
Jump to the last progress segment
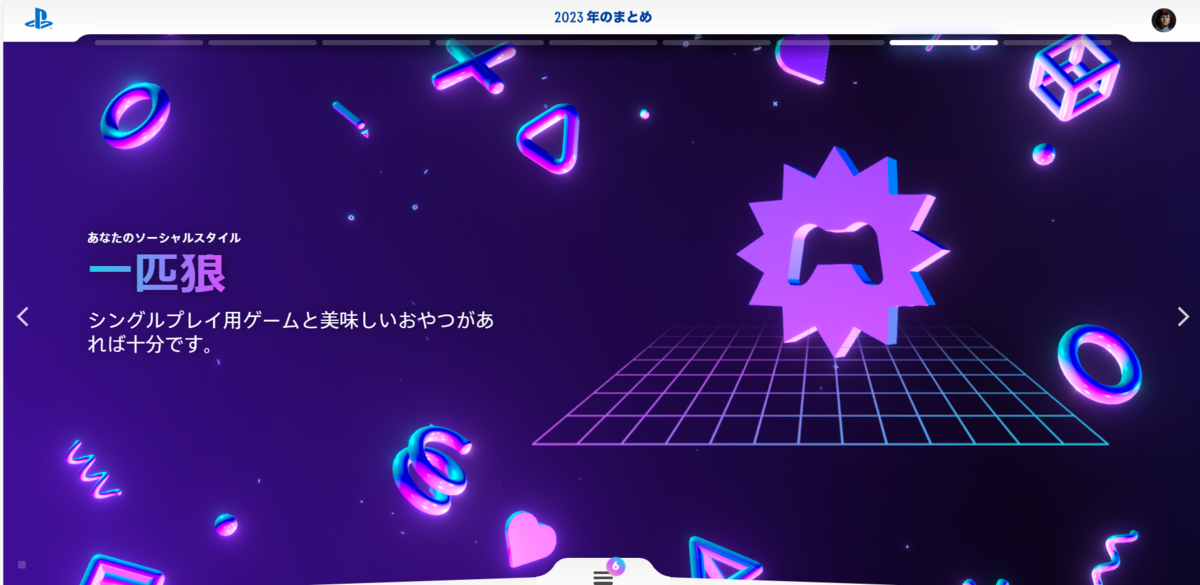[x=1057, y=43]
